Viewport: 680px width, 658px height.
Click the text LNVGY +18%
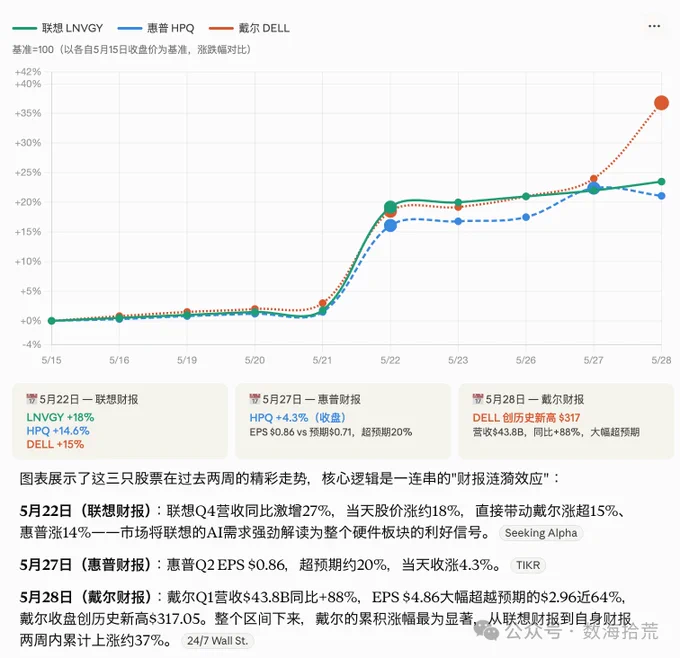(60, 417)
